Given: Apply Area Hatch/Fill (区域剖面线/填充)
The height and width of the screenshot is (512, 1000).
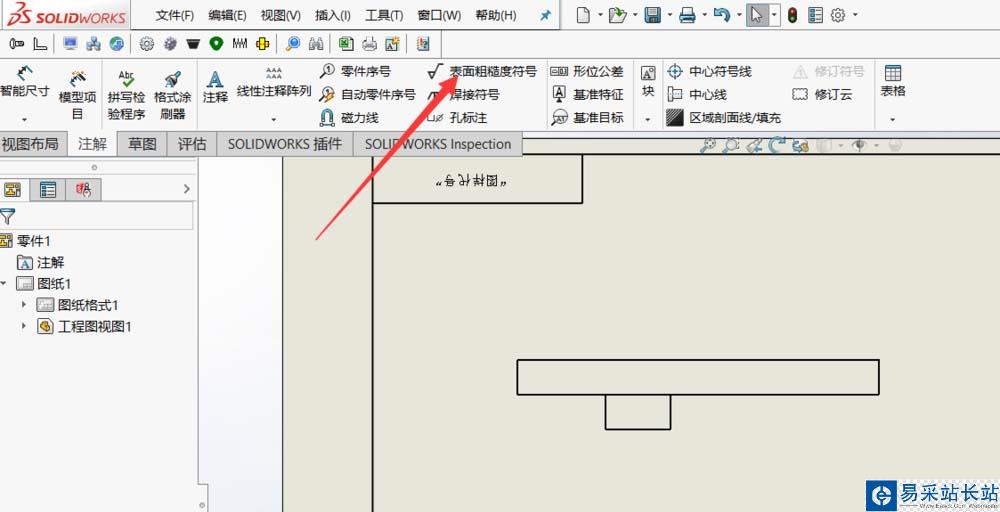Looking at the screenshot, I should (723, 117).
